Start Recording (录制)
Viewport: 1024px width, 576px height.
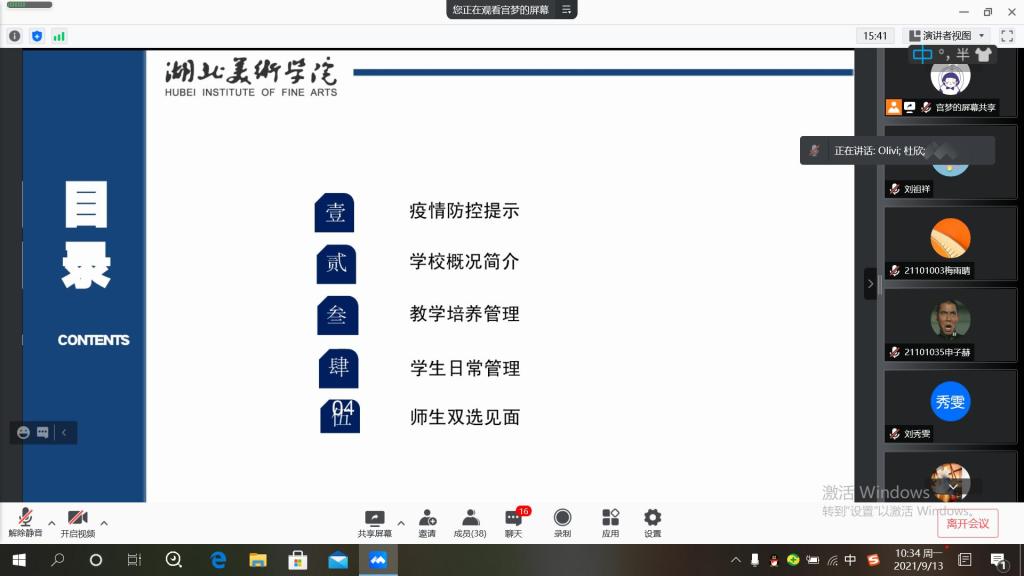point(562,522)
